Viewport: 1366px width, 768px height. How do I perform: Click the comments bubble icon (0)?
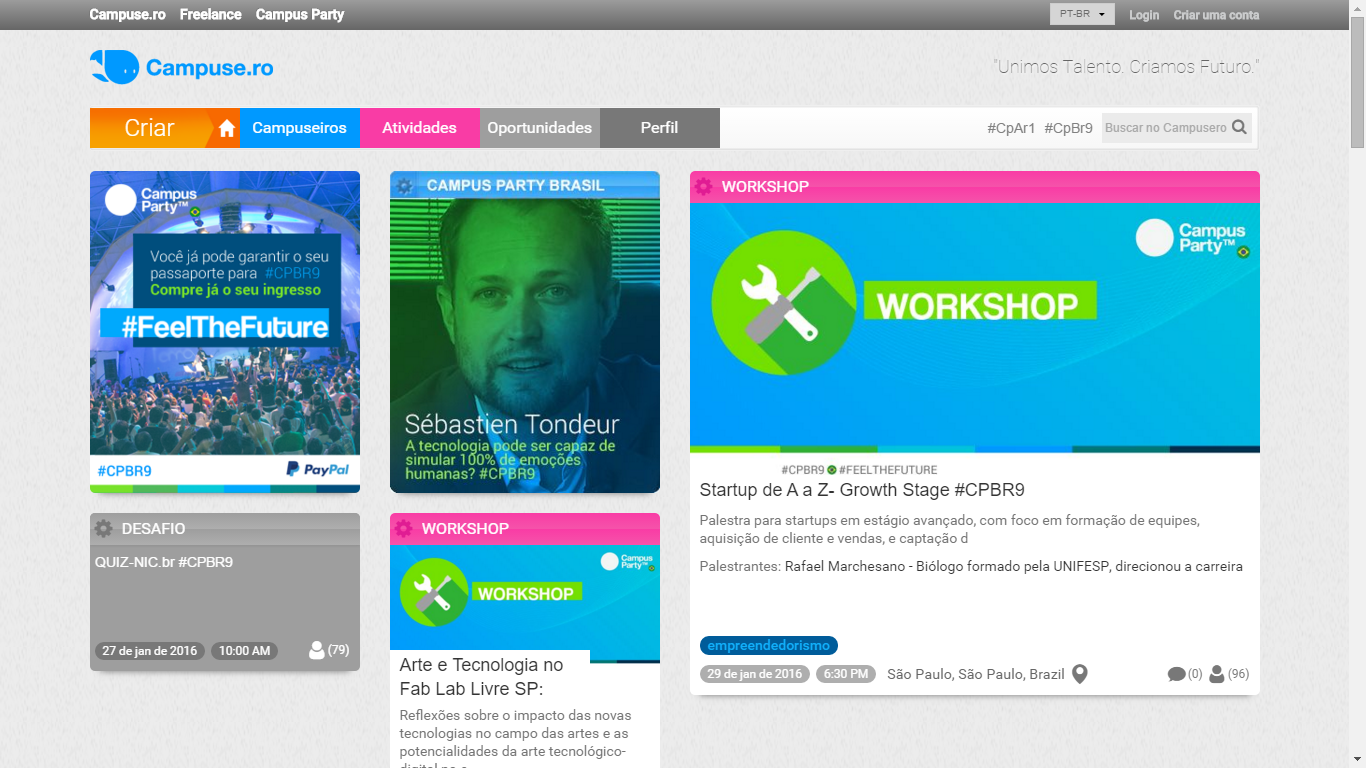point(1176,674)
